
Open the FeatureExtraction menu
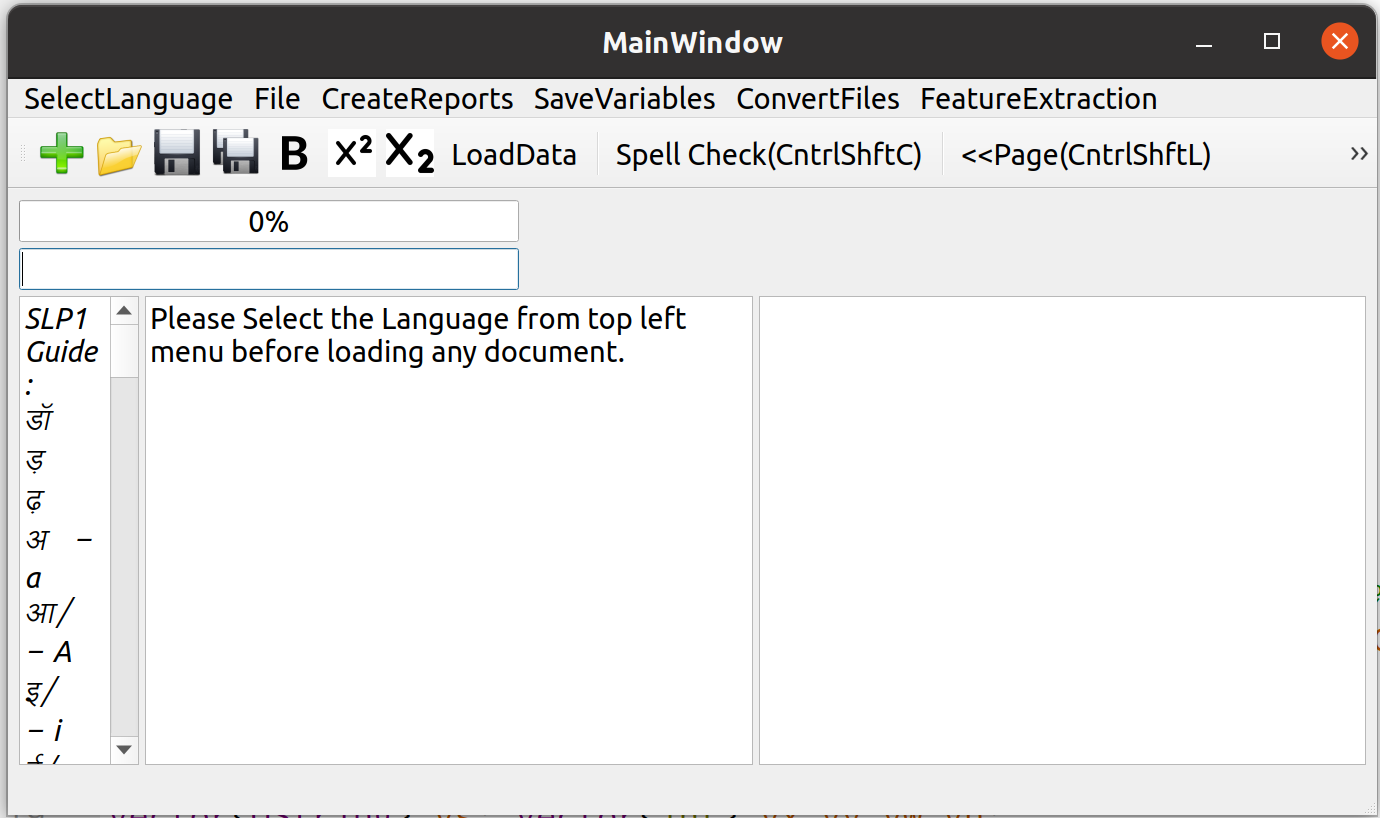1039,99
